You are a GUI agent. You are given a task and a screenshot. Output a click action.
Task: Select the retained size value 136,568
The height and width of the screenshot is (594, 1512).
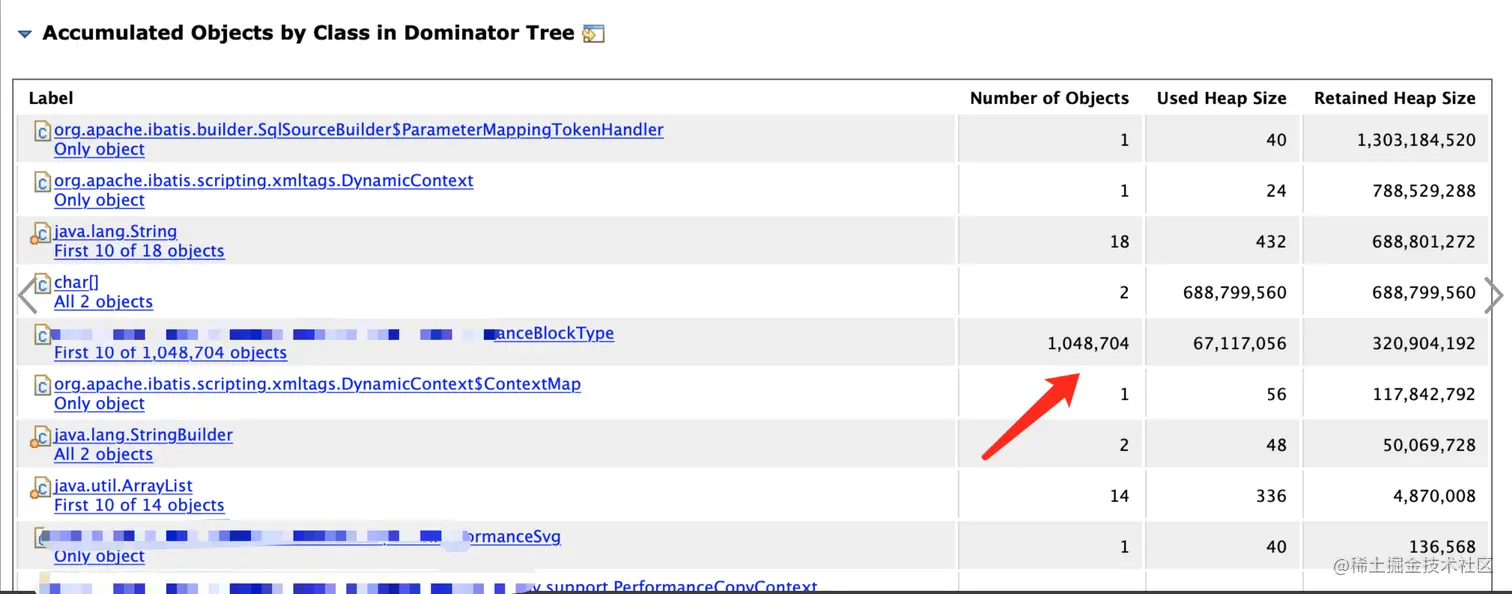point(1443,548)
